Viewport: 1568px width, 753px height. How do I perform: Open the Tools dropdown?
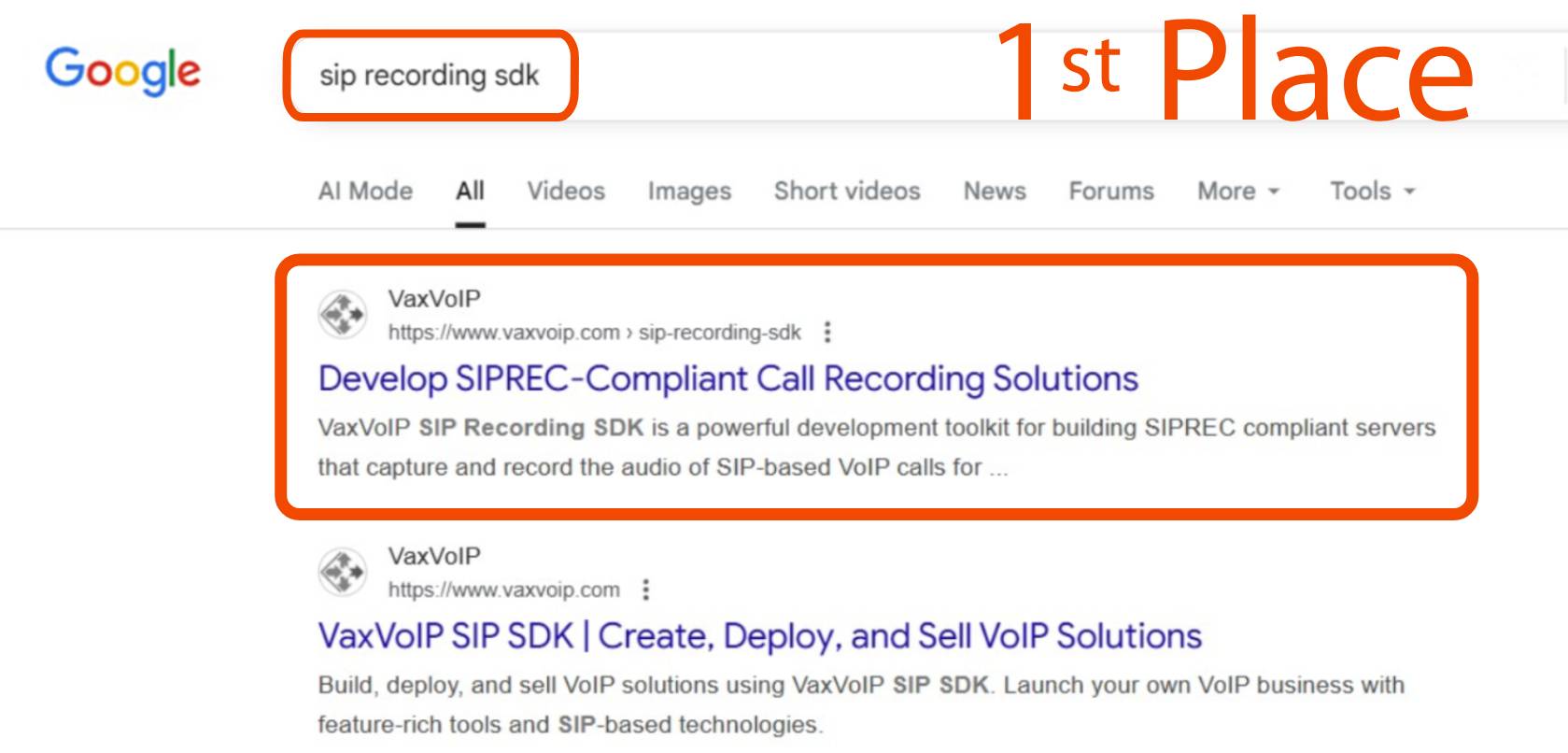(1372, 192)
